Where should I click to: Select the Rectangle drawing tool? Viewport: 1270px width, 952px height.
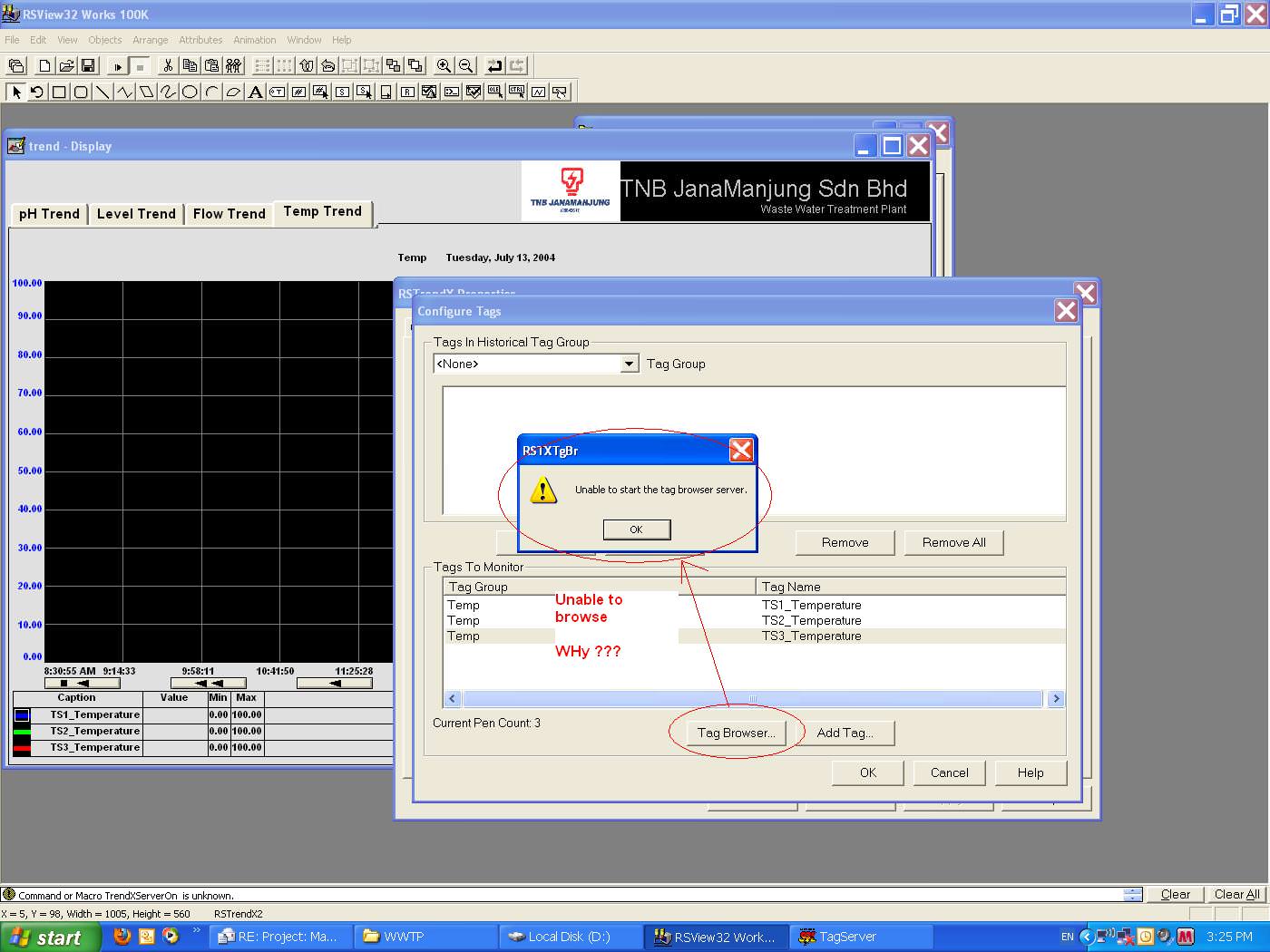click(x=59, y=92)
